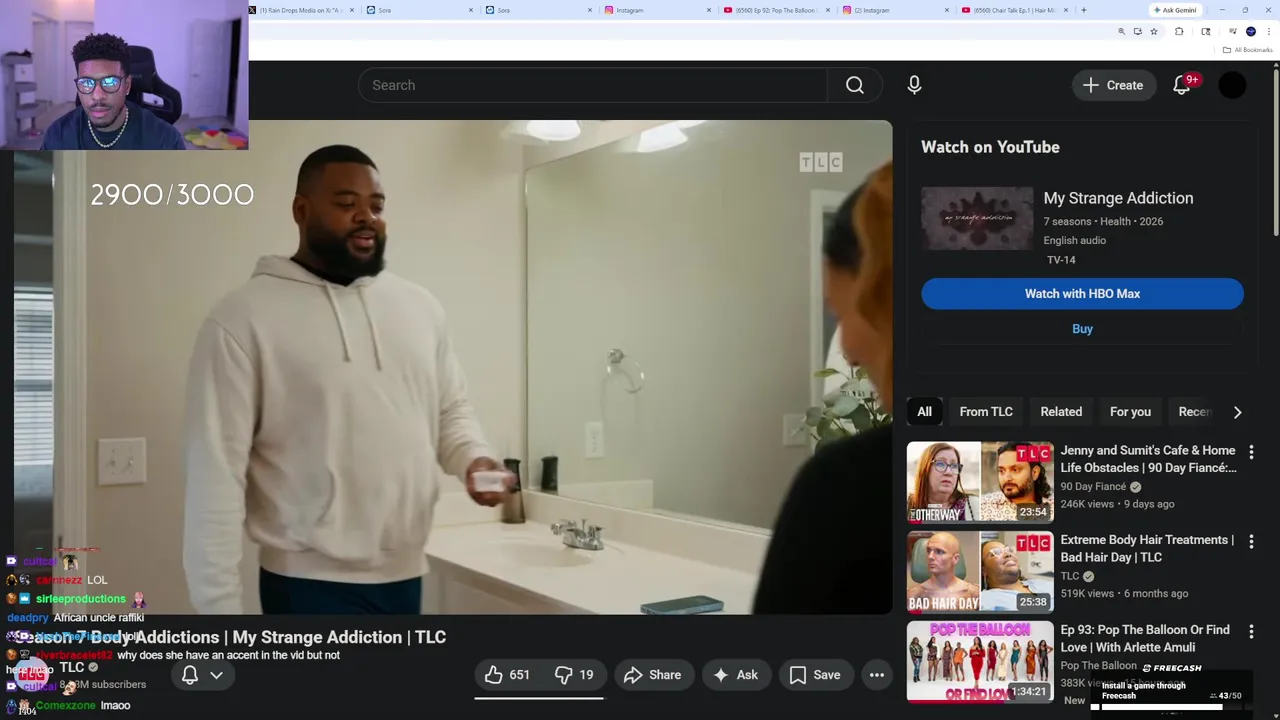Screen dimensions: 1280x720
Task: Open My Strange Addiction show thumbnail
Action: pos(977,218)
